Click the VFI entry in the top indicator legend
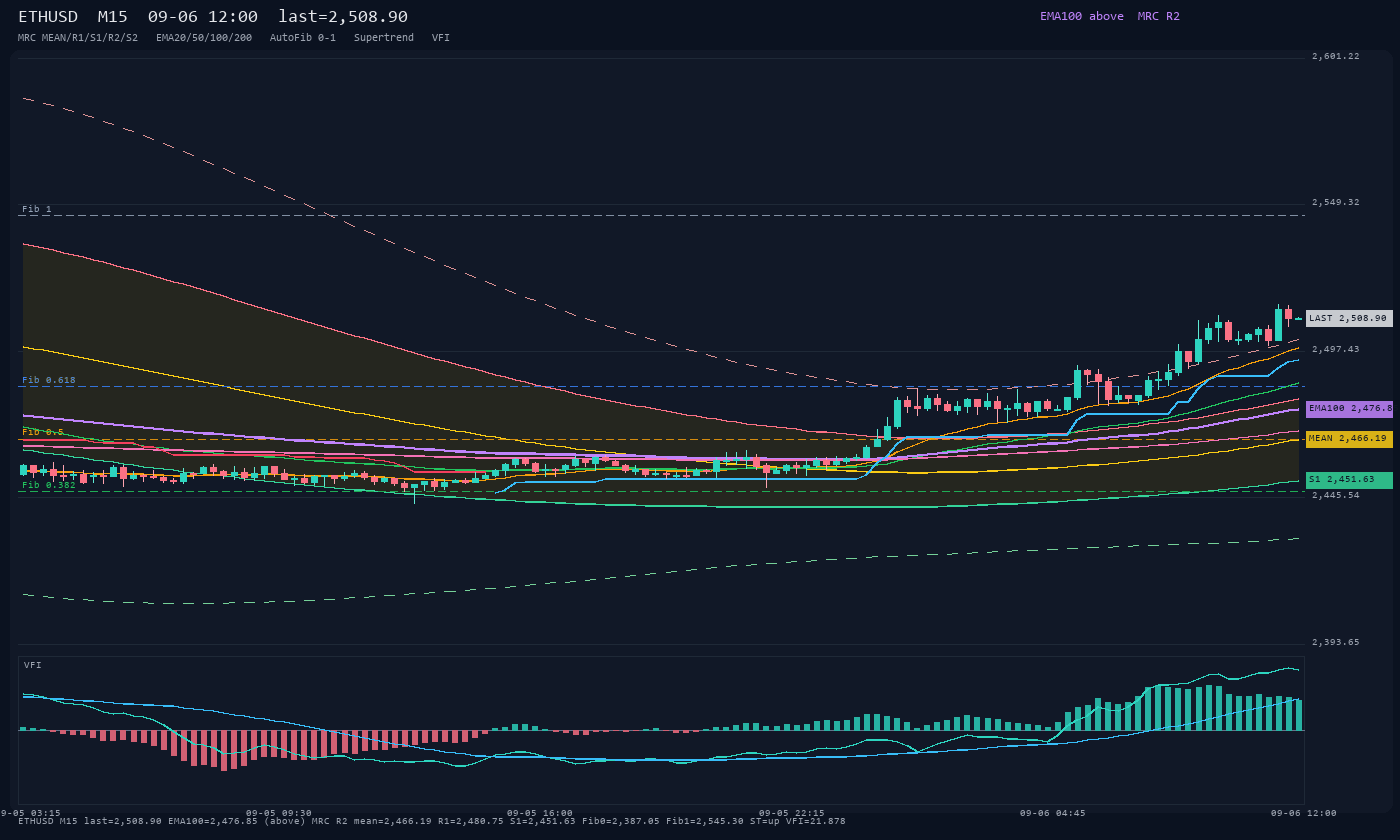 (441, 38)
